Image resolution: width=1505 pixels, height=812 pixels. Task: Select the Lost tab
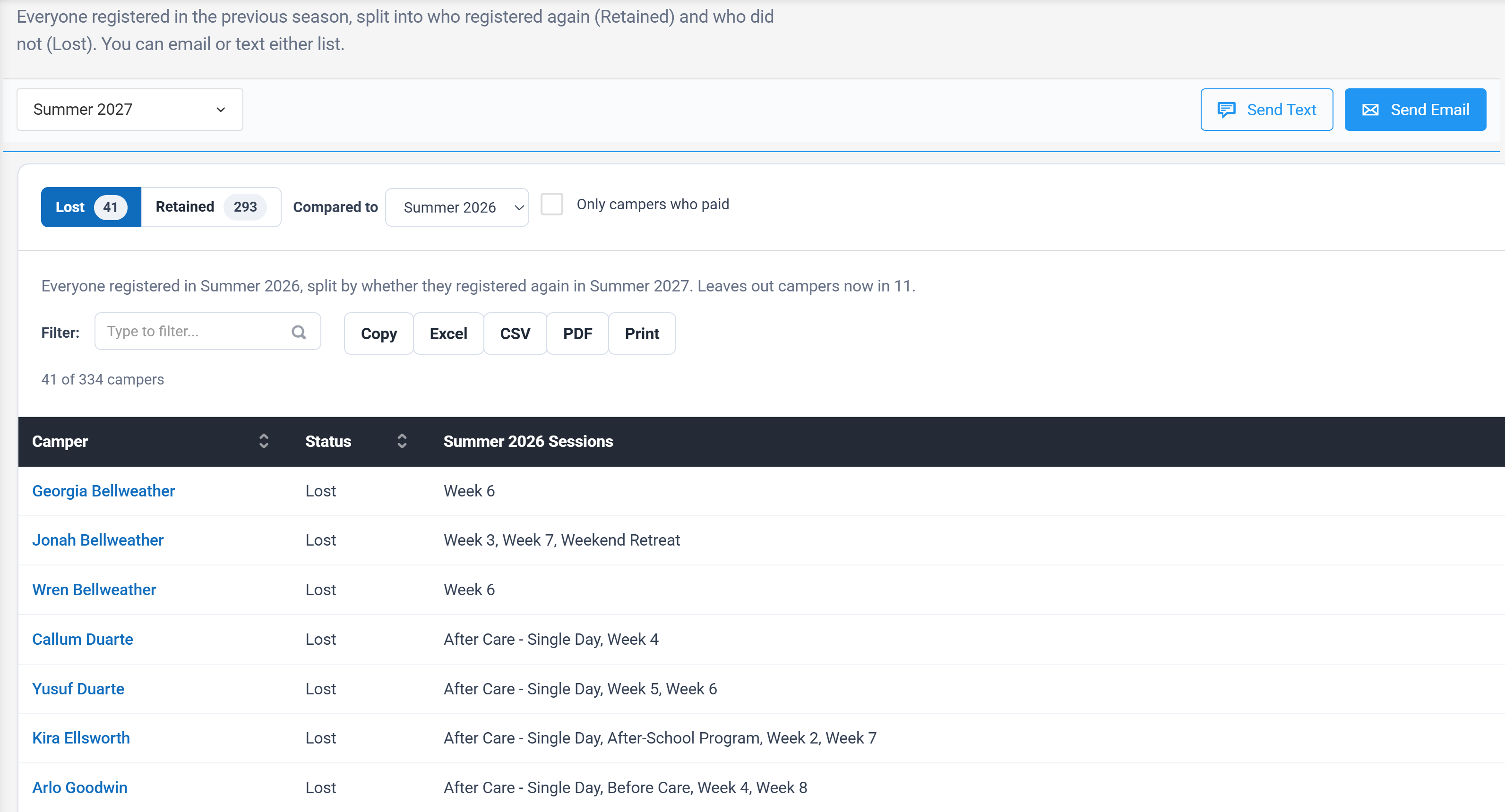[91, 207]
